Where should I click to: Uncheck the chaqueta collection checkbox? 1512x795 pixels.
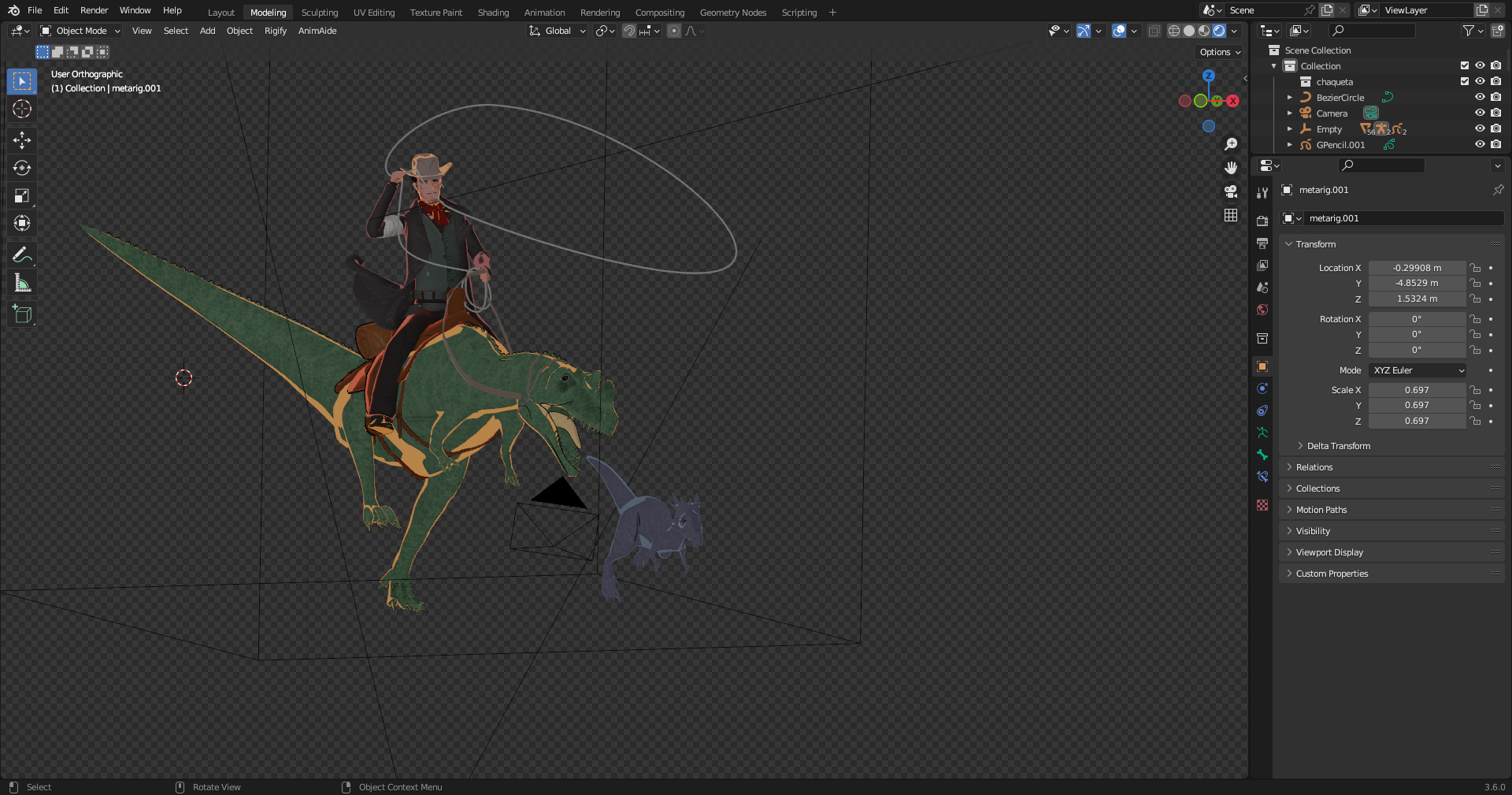click(1465, 81)
